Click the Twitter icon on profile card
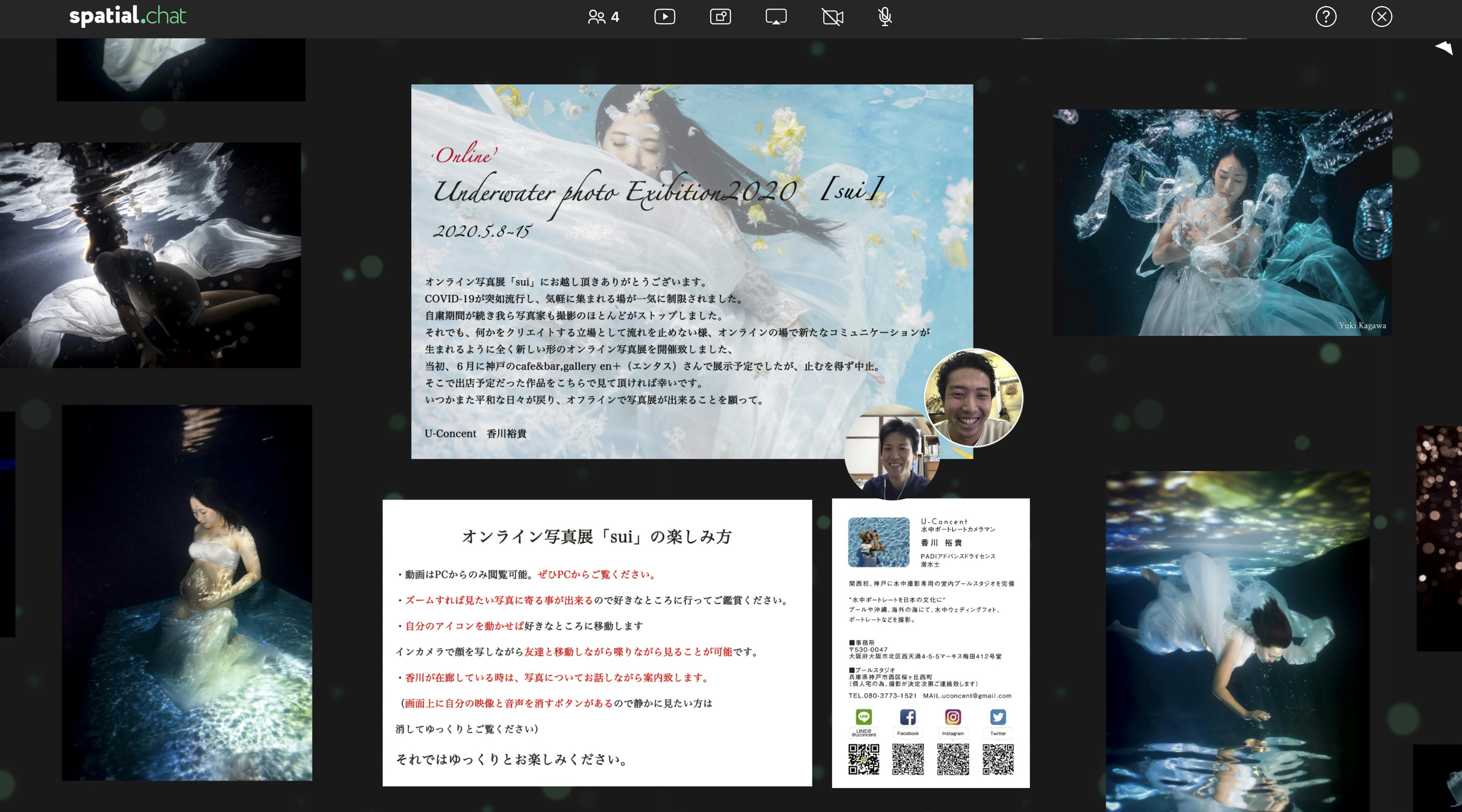Screen dimensions: 1462x812 [998, 717]
